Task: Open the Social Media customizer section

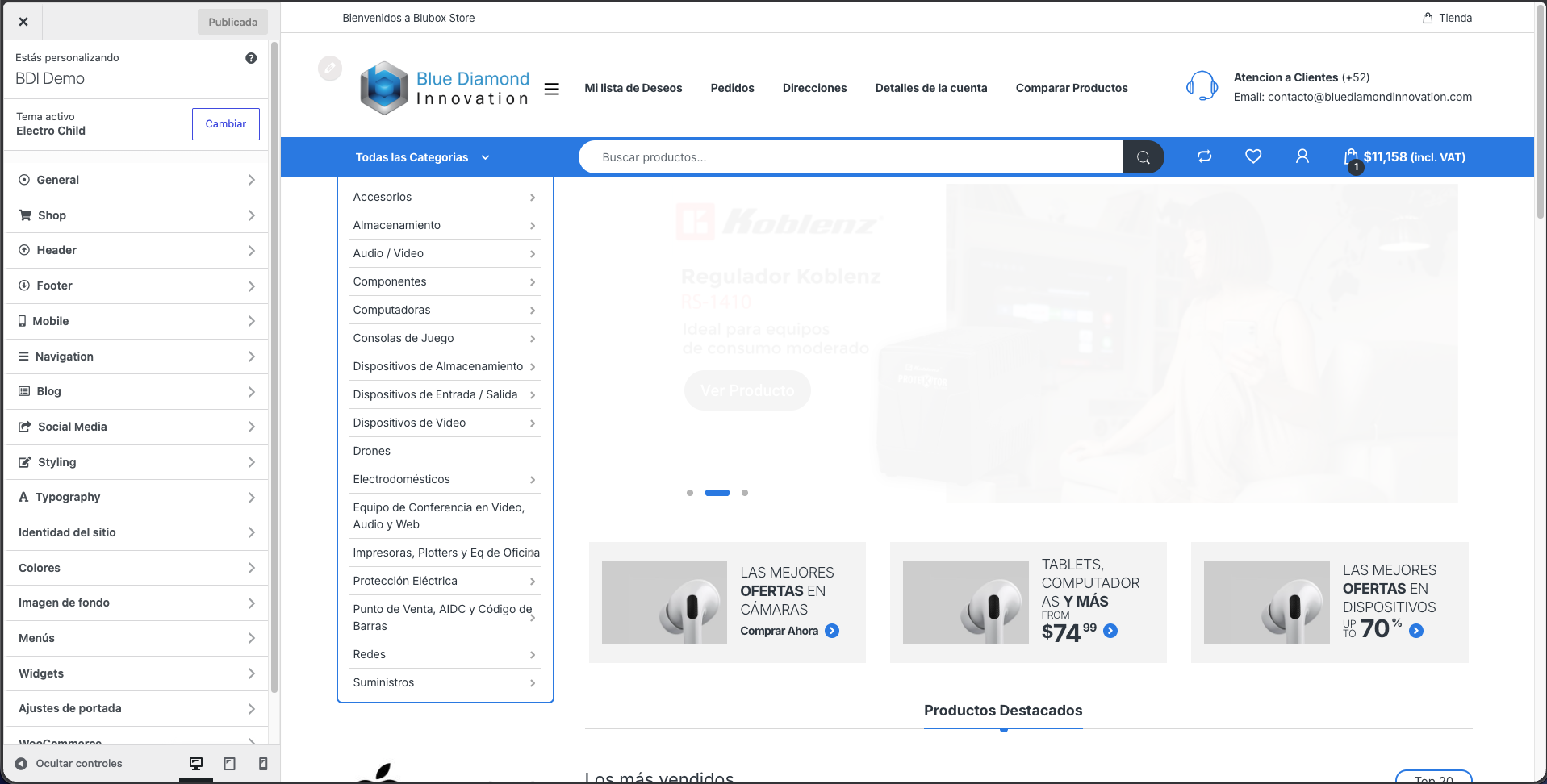Action: [137, 427]
